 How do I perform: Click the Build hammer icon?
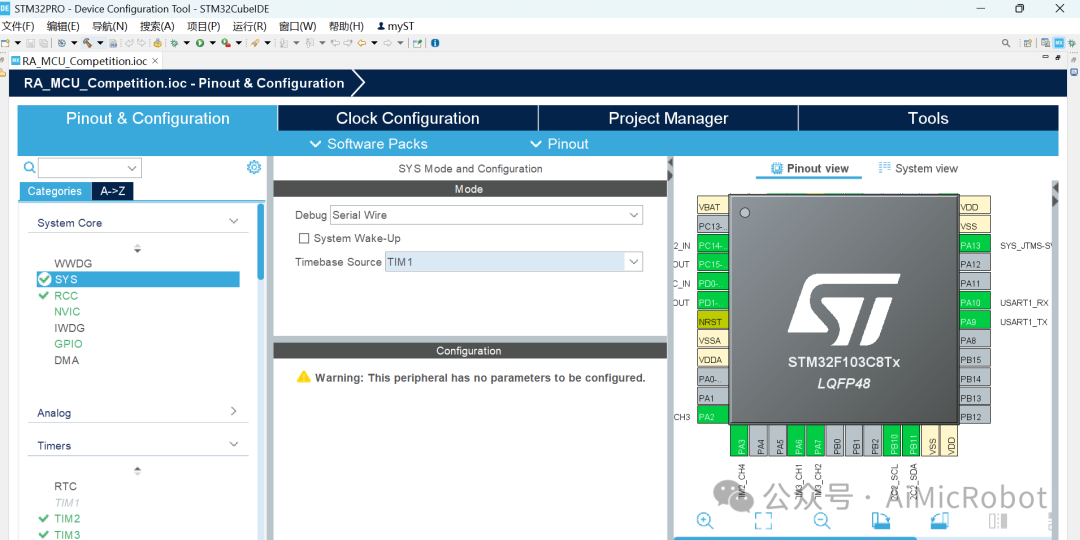click(87, 43)
